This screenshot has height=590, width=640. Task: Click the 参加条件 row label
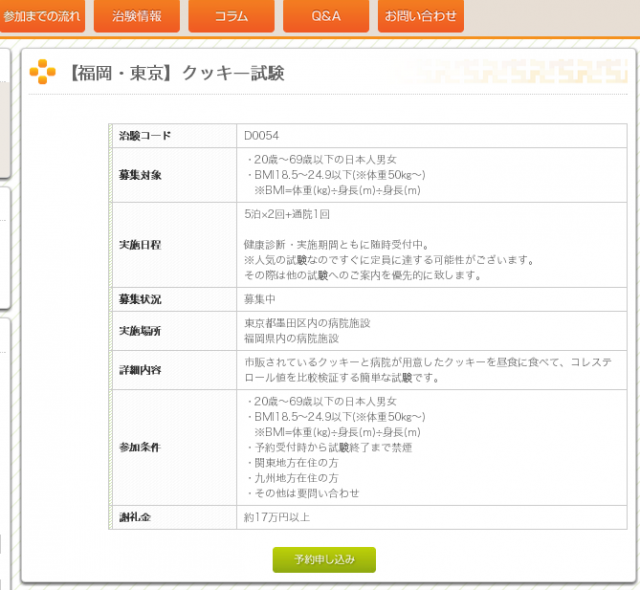pos(140,447)
